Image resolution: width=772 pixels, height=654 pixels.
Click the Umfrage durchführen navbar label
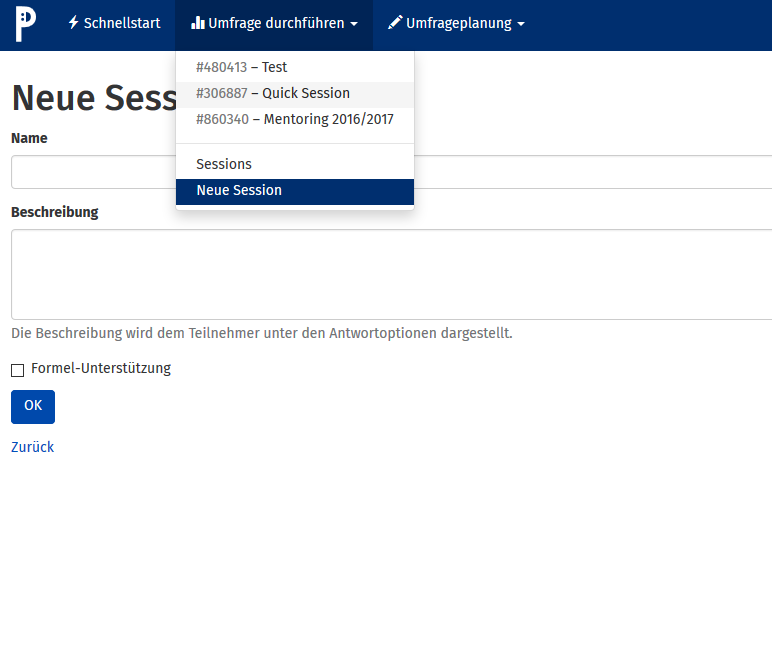[276, 23]
